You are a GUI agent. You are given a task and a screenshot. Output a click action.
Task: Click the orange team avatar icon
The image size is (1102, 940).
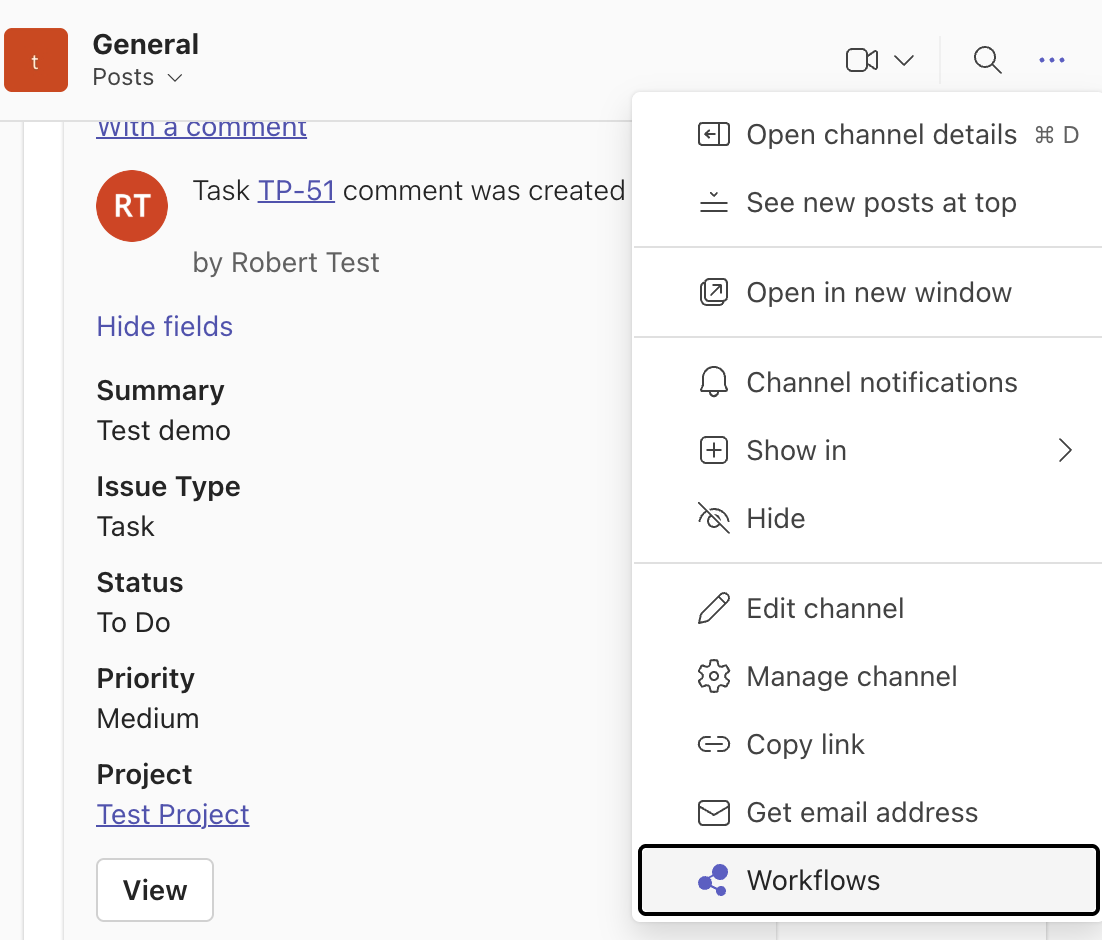[x=36, y=61]
